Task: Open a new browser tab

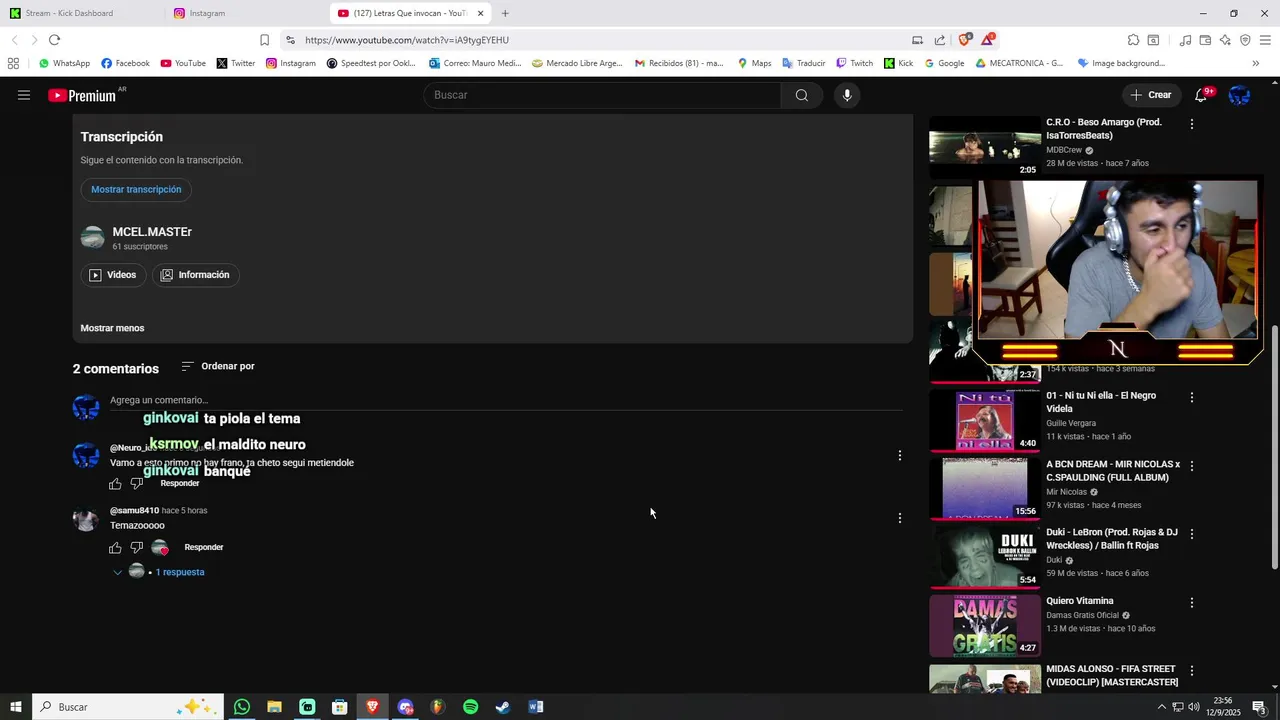Action: [505, 13]
